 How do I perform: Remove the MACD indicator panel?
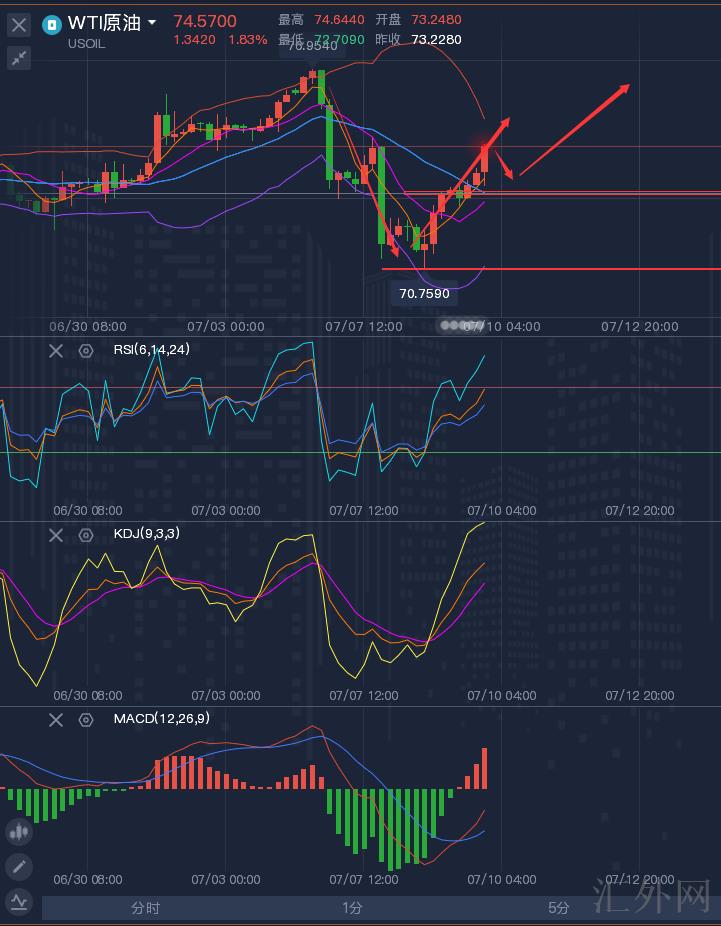tap(56, 720)
